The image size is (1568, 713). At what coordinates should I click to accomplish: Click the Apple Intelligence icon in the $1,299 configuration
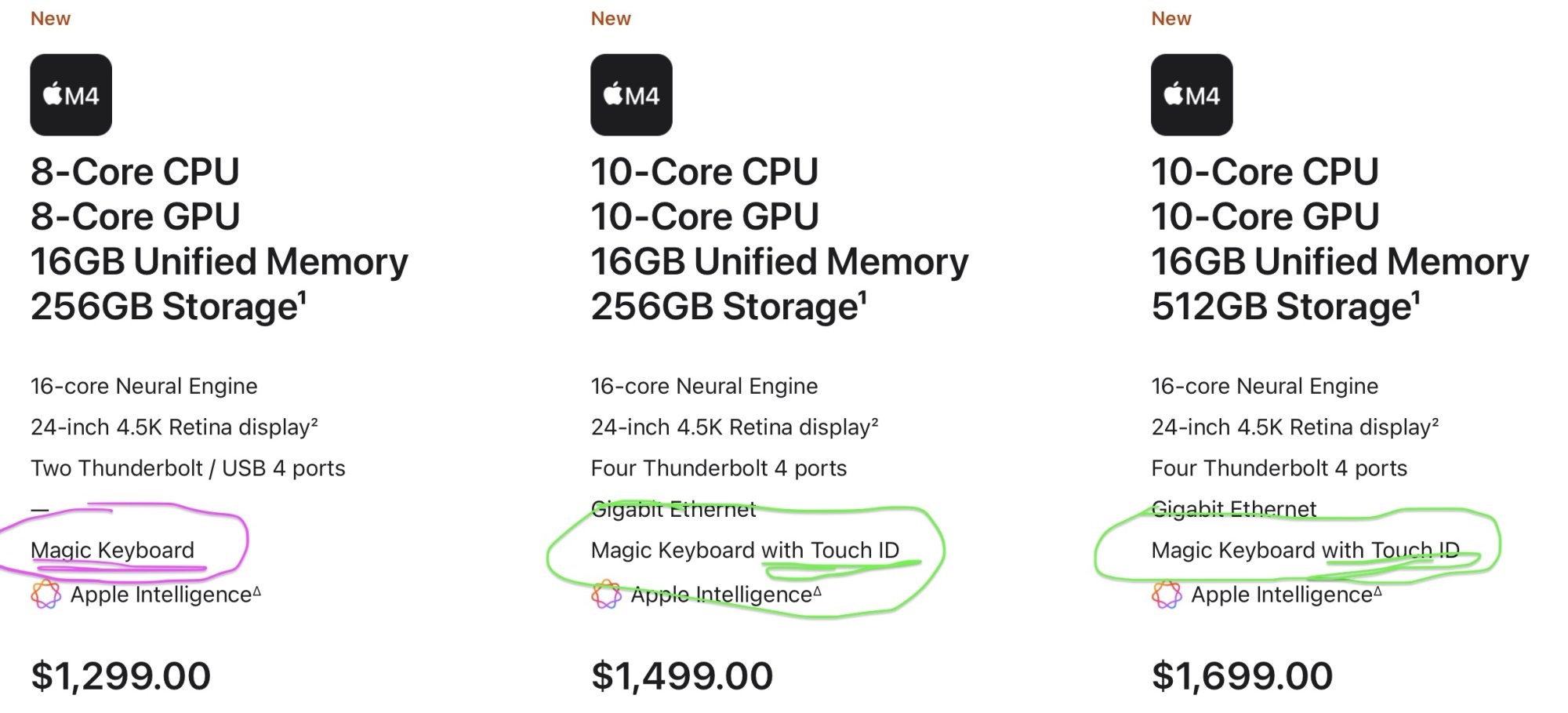[45, 595]
